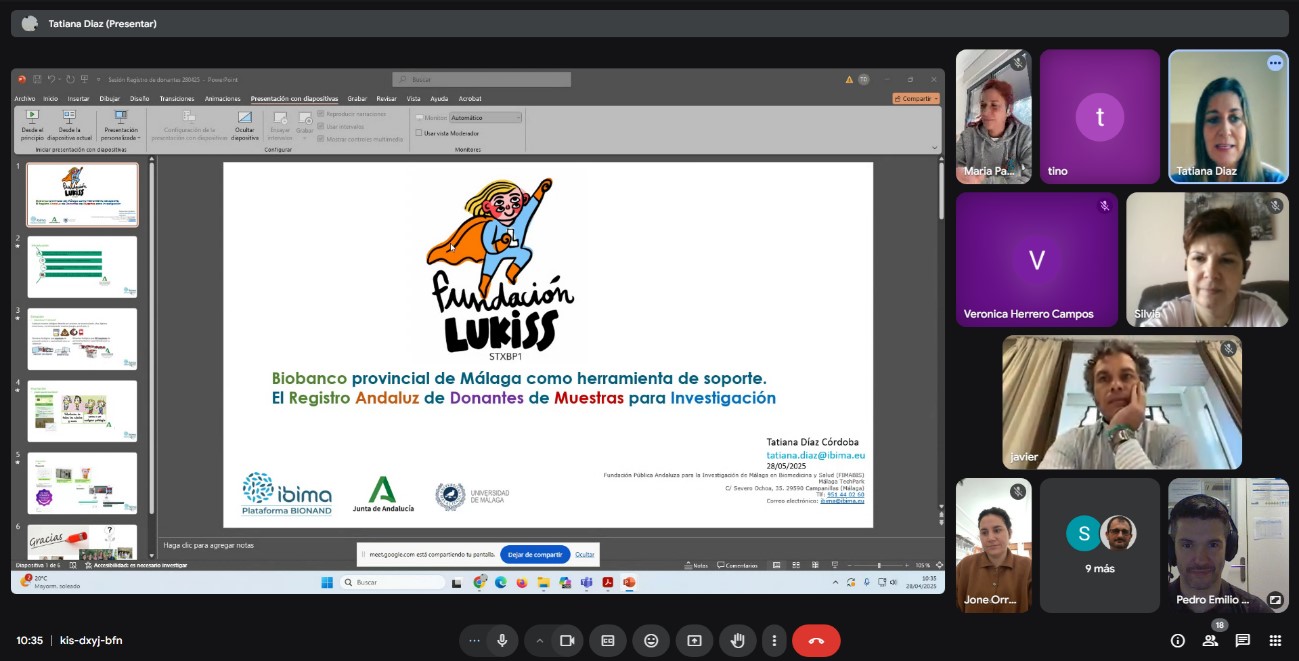Toggle Reproducir narraciones checkbox
Image resolution: width=1299 pixels, height=661 pixels.
coord(320,114)
